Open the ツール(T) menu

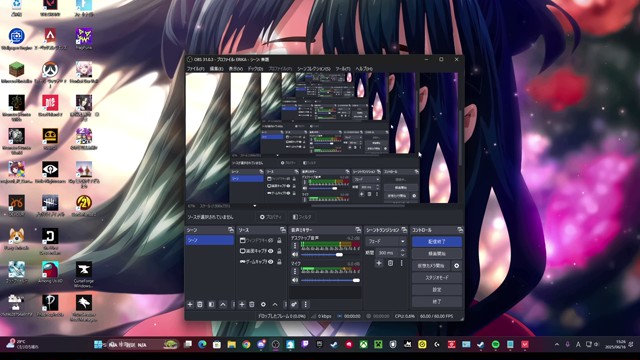pyautogui.click(x=343, y=69)
